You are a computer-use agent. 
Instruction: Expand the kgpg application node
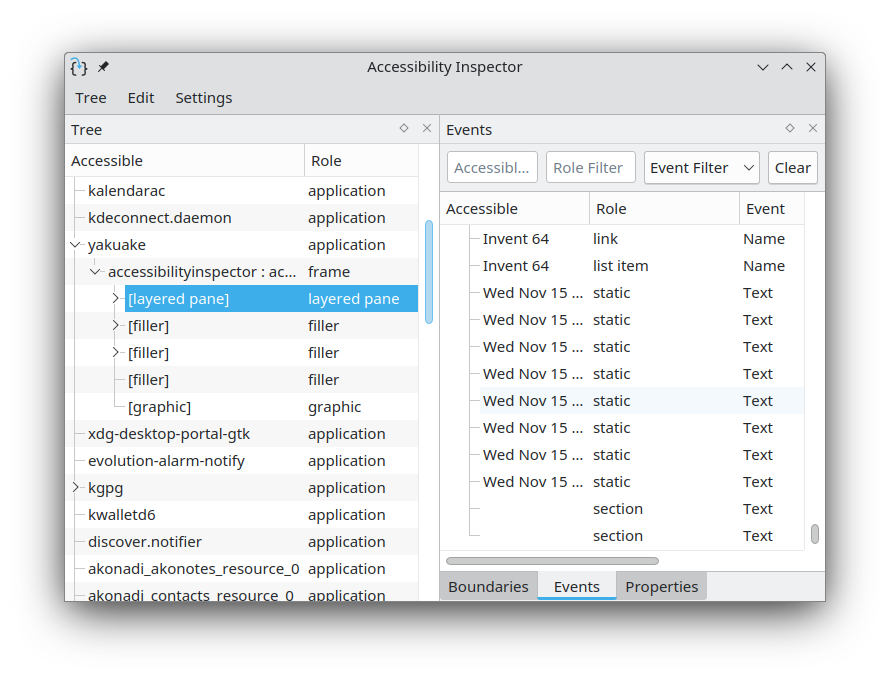pyautogui.click(x=76, y=487)
